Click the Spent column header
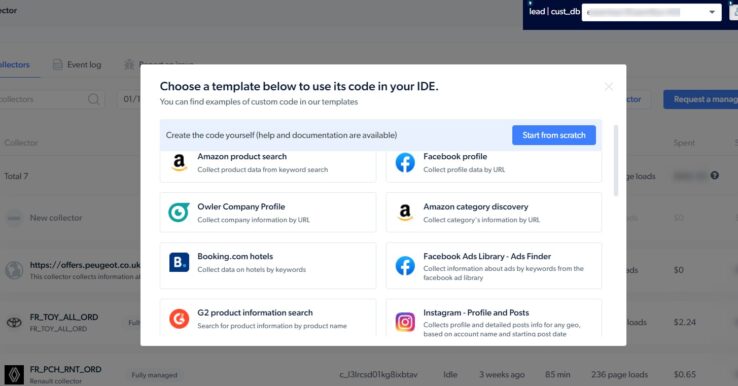This screenshot has height=386, width=738. tap(684, 143)
